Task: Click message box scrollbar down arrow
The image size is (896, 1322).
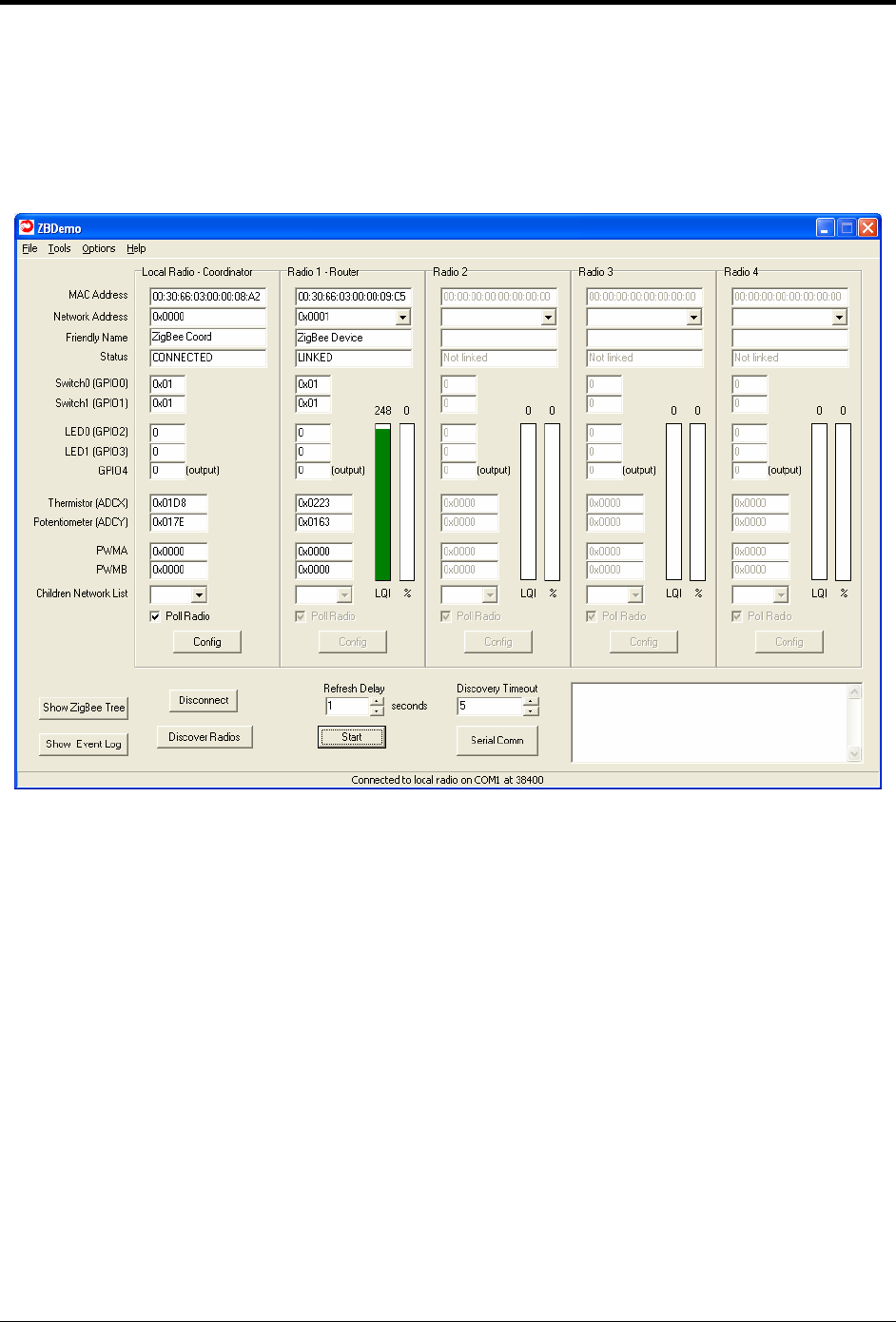Action: coord(854,754)
